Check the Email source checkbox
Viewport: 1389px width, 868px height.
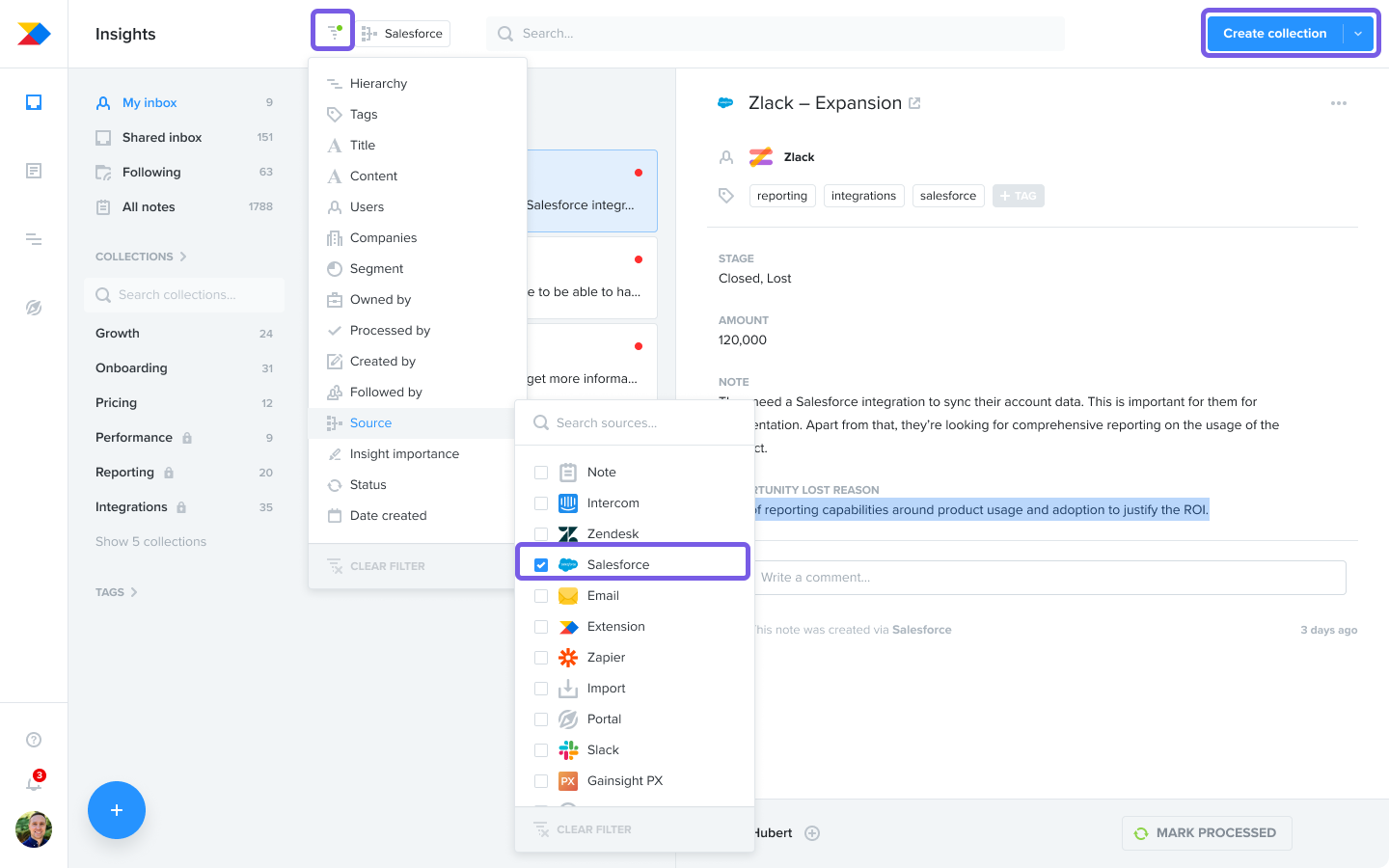point(541,596)
